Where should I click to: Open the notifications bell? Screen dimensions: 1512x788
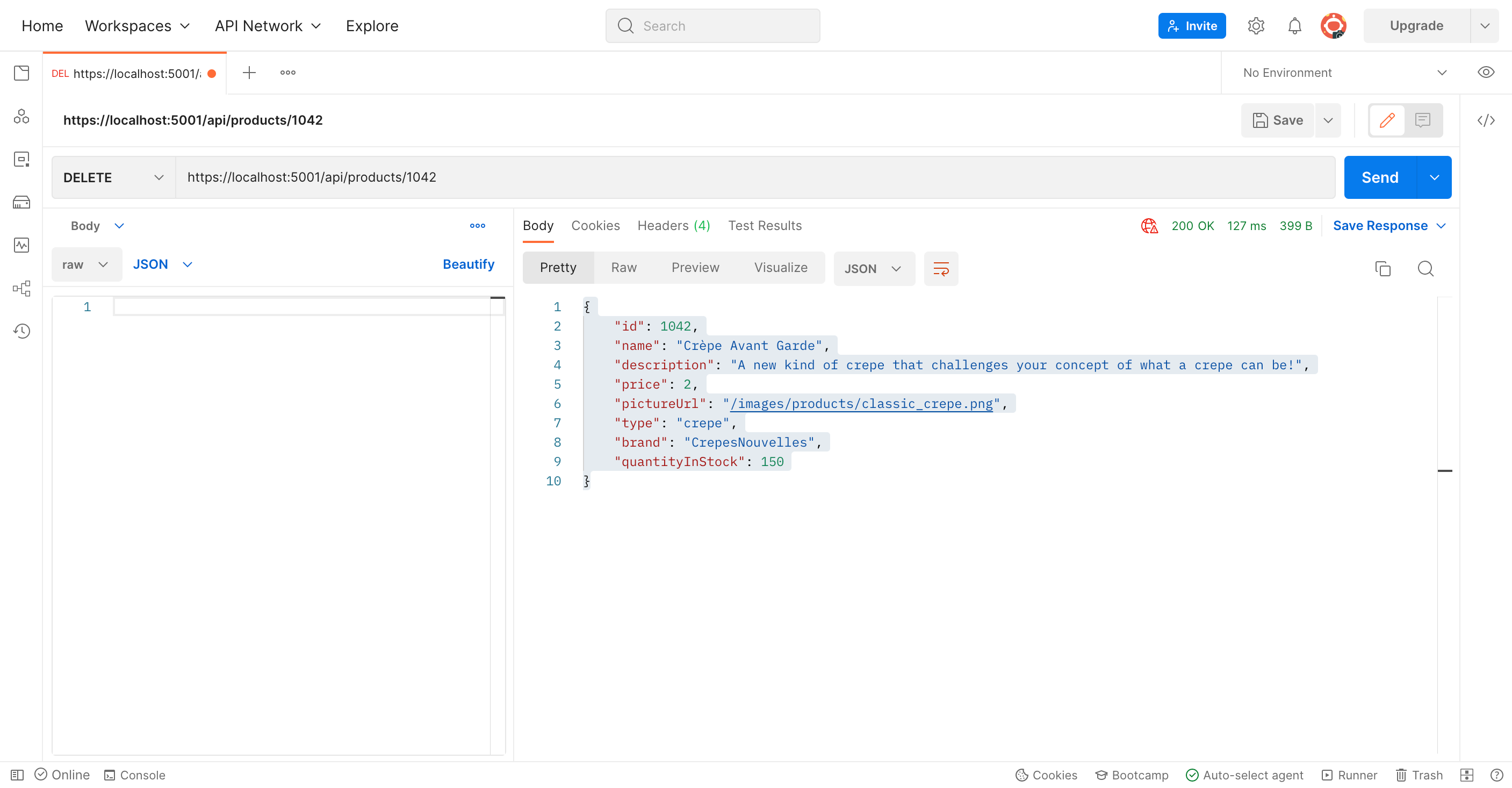click(x=1294, y=26)
